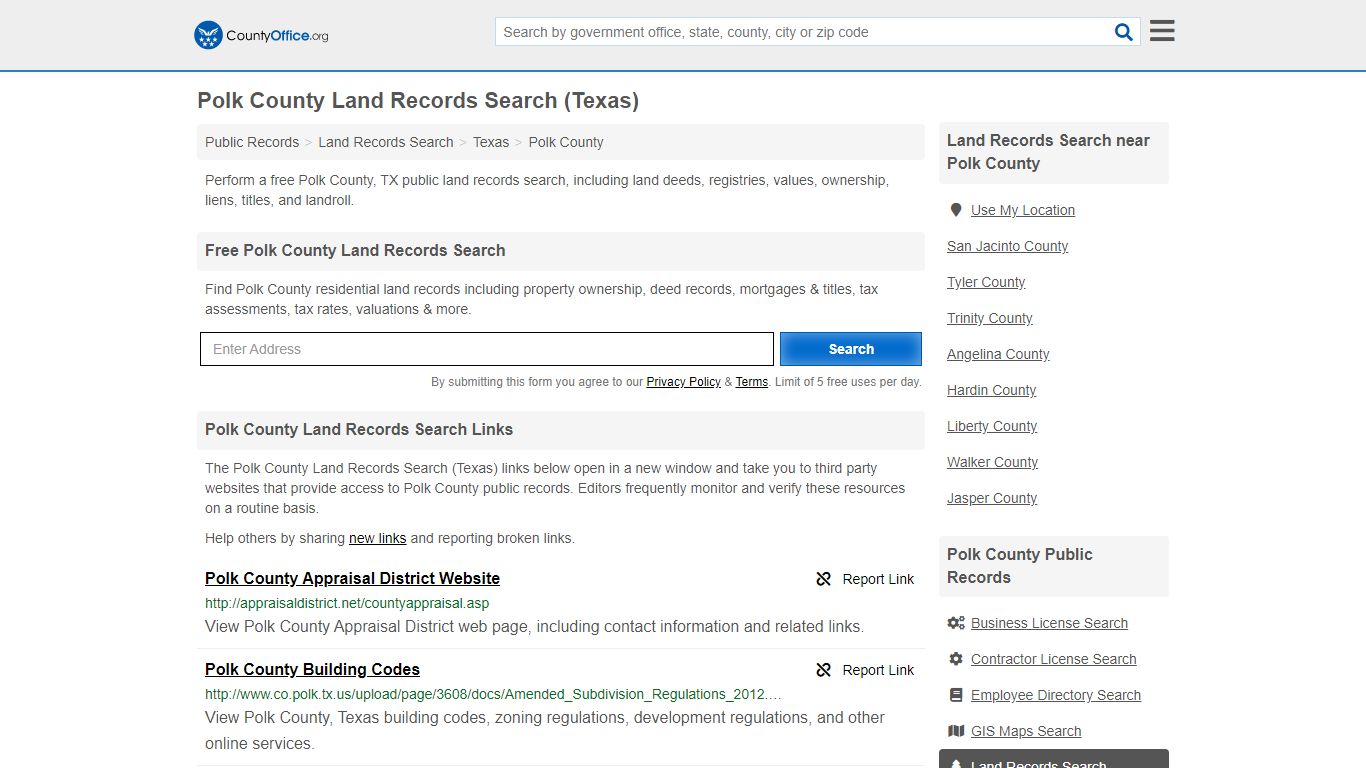The width and height of the screenshot is (1366, 768).
Task: Open Hardin County link
Action: [991, 390]
